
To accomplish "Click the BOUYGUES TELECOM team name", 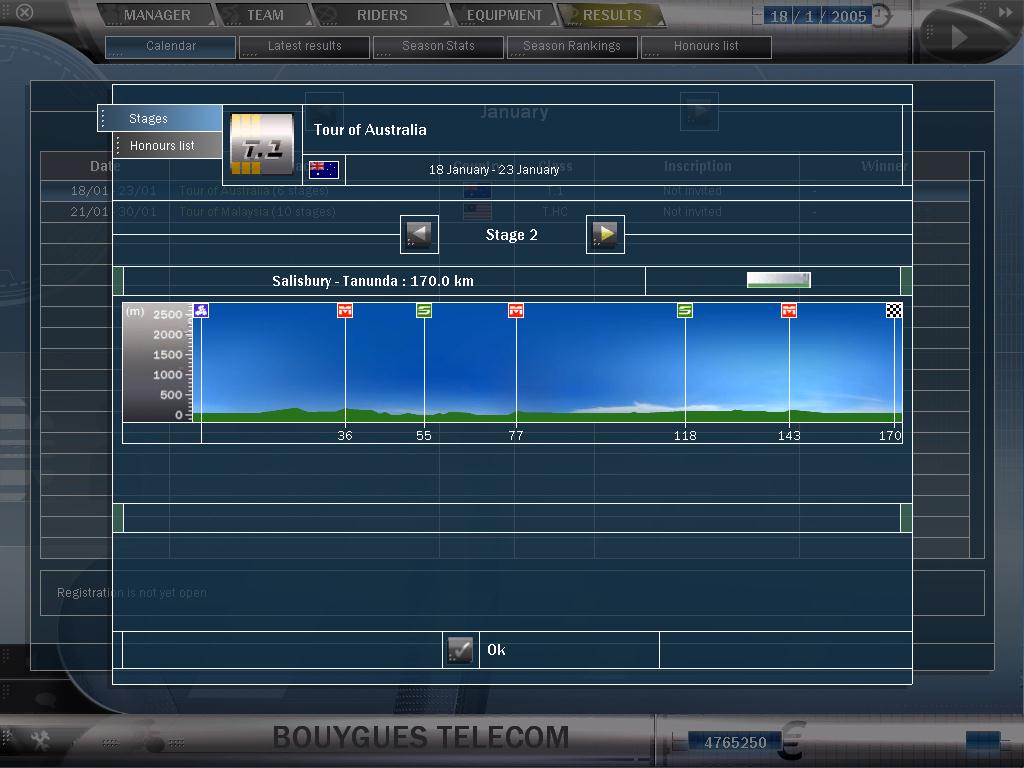I will [421, 737].
